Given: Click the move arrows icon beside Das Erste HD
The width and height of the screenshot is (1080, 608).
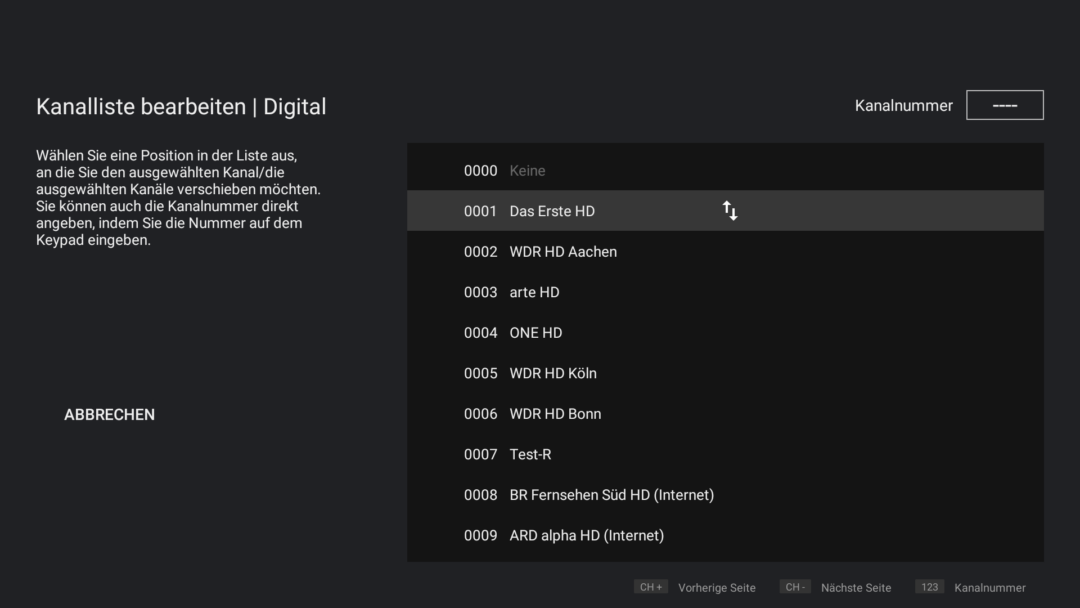Looking at the screenshot, I should coord(730,211).
